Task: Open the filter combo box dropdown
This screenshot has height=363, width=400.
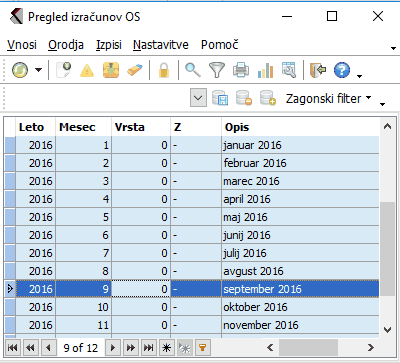Action: click(x=198, y=98)
